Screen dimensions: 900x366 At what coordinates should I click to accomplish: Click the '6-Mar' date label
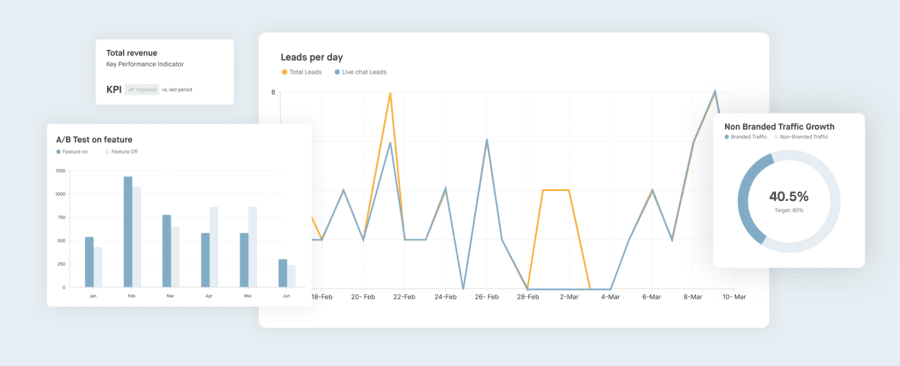click(652, 297)
